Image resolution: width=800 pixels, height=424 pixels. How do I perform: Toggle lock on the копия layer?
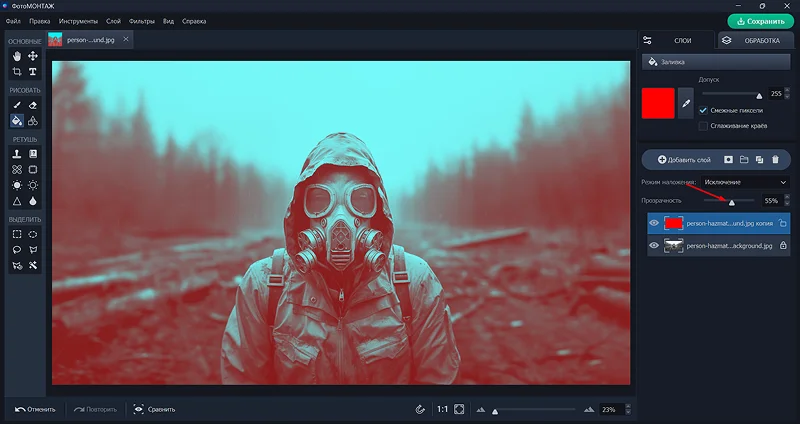click(x=782, y=223)
